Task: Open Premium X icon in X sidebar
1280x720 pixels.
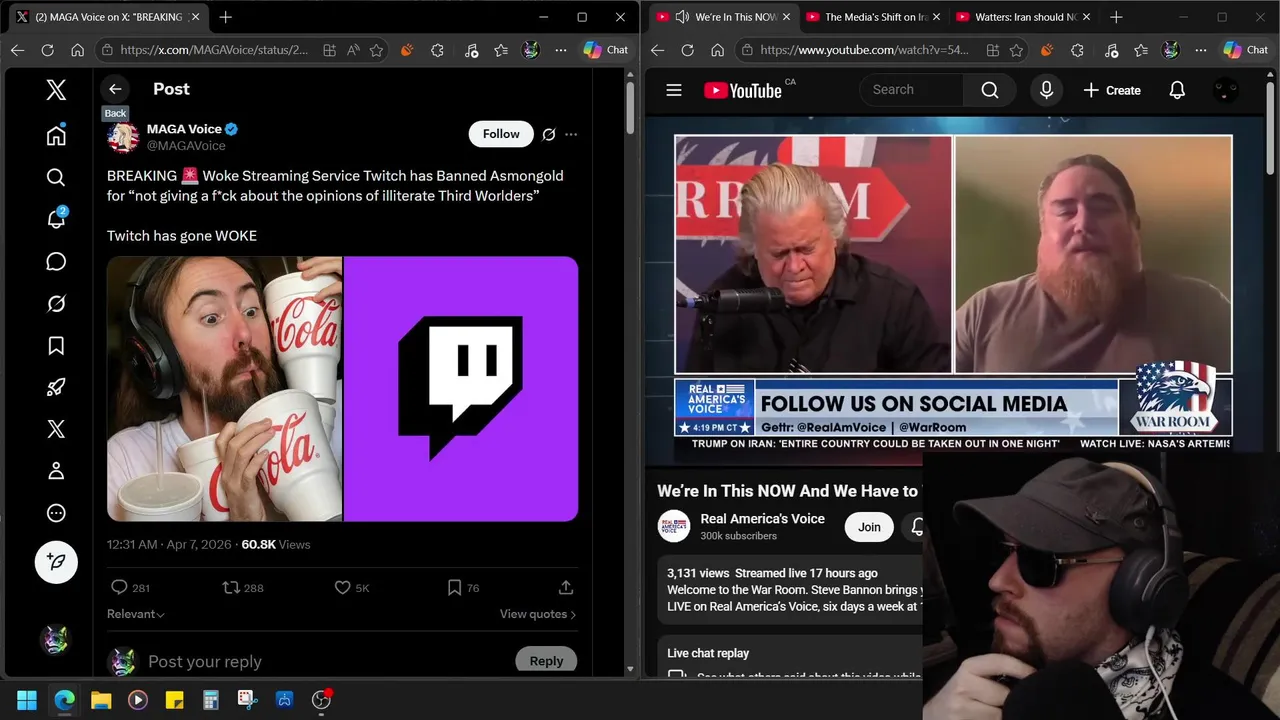Action: click(x=56, y=429)
